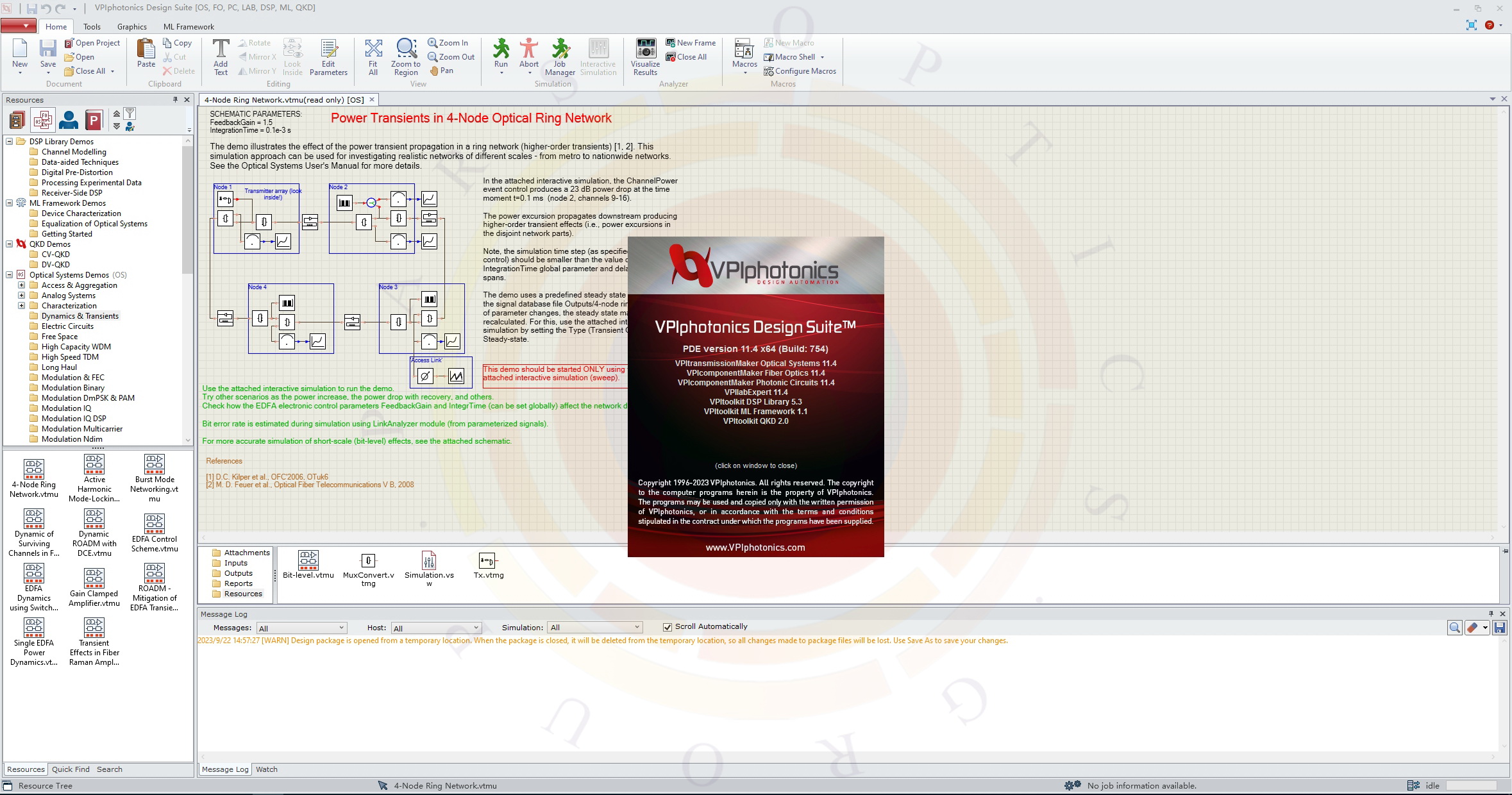Select Zoom to Region tool
1512x795 pixels.
[x=406, y=58]
